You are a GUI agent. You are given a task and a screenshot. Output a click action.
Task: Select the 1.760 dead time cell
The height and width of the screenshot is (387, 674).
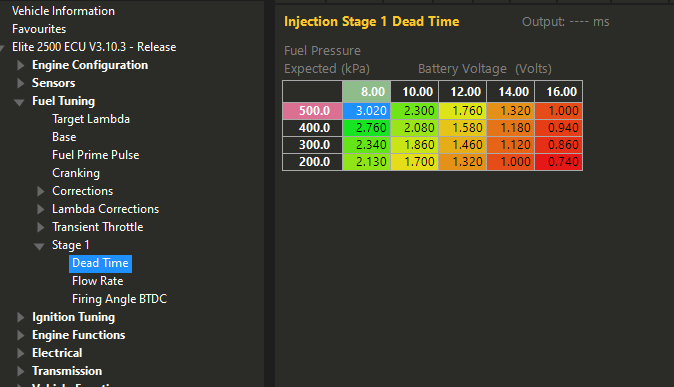[x=463, y=111]
